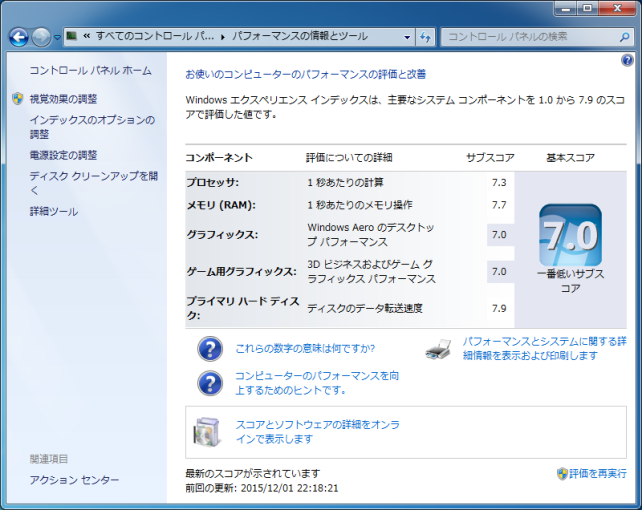Click the breadcrumb overflow chevrons «

[x=86, y=36]
